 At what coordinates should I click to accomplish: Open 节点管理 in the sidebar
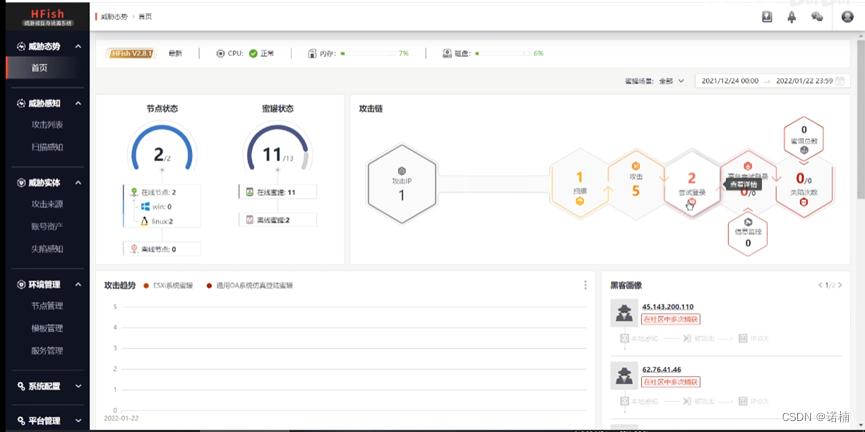(47, 306)
